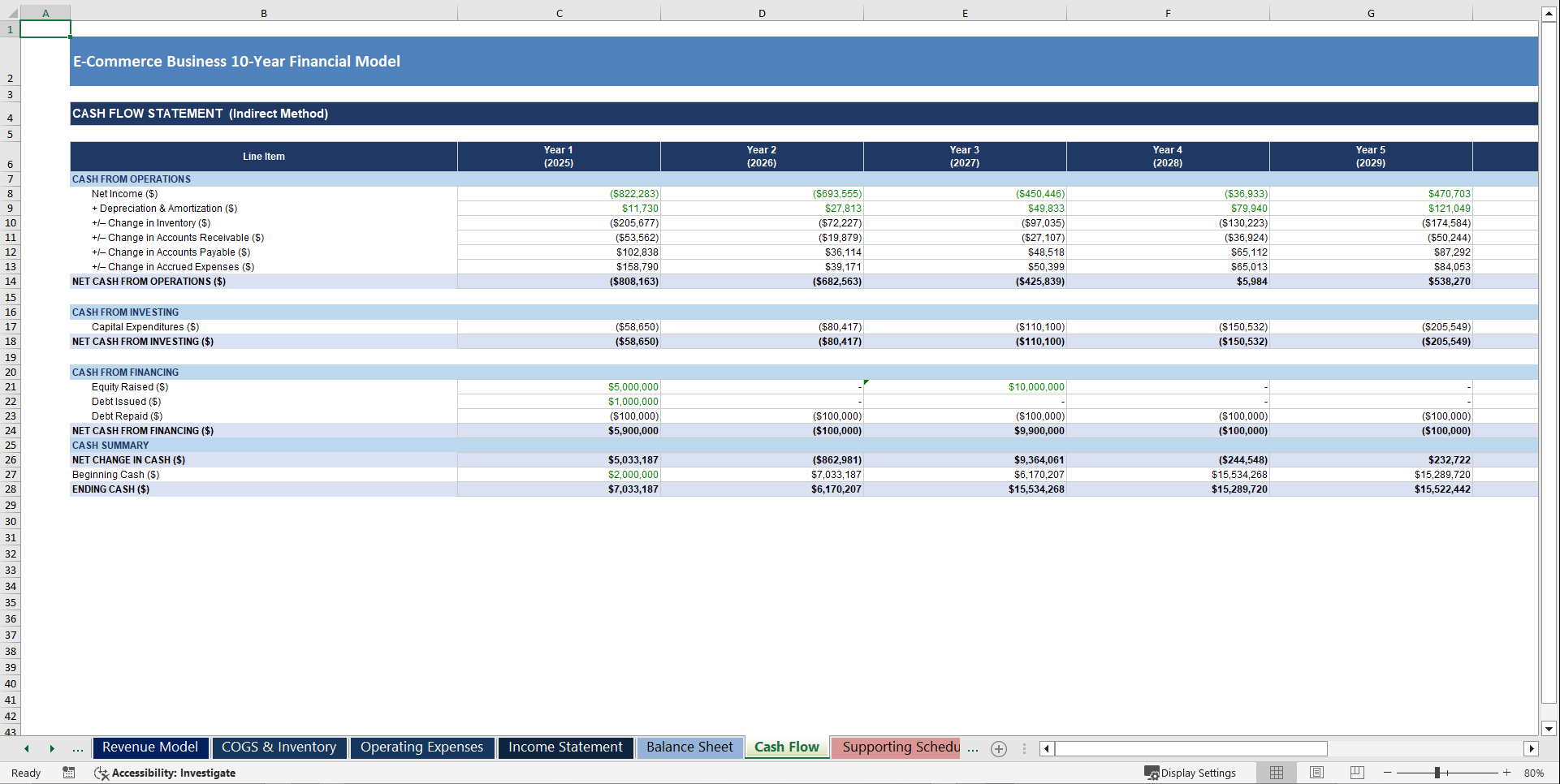
Task: Open more sheets with ellipsis after Supporting Schedules
Action: point(973,748)
